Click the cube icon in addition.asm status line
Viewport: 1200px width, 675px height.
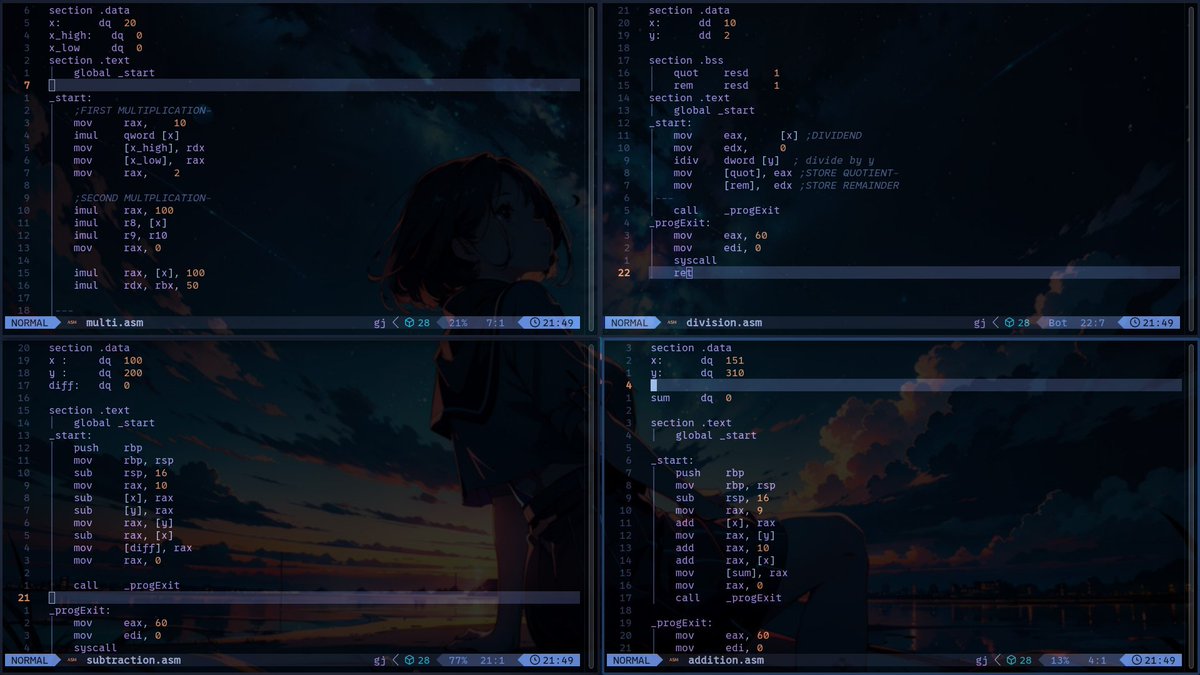1010,661
